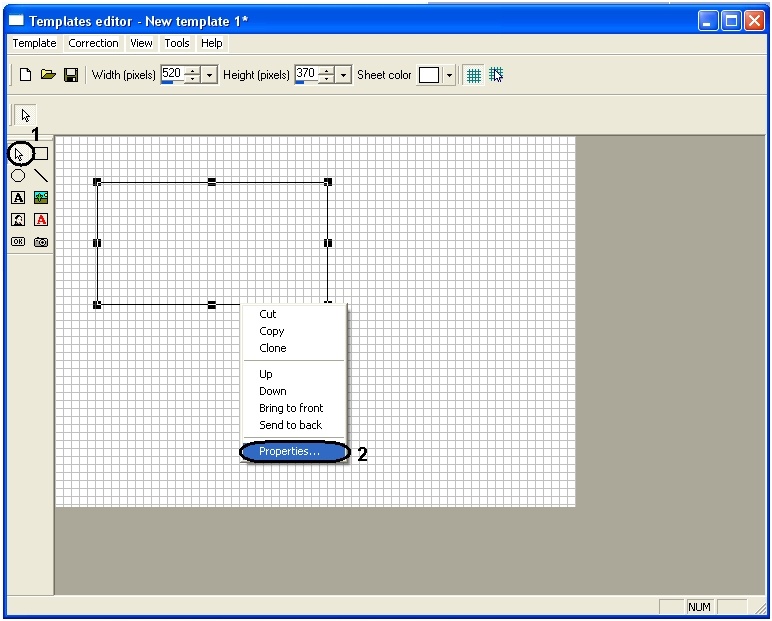Select the ellipse drawing tool
Screen dimensions: 772x621
coord(18,176)
